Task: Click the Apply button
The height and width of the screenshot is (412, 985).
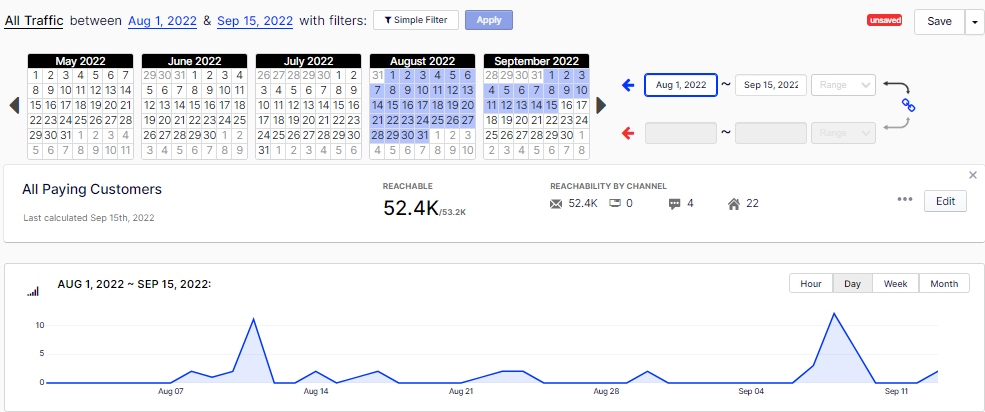Action: click(489, 20)
